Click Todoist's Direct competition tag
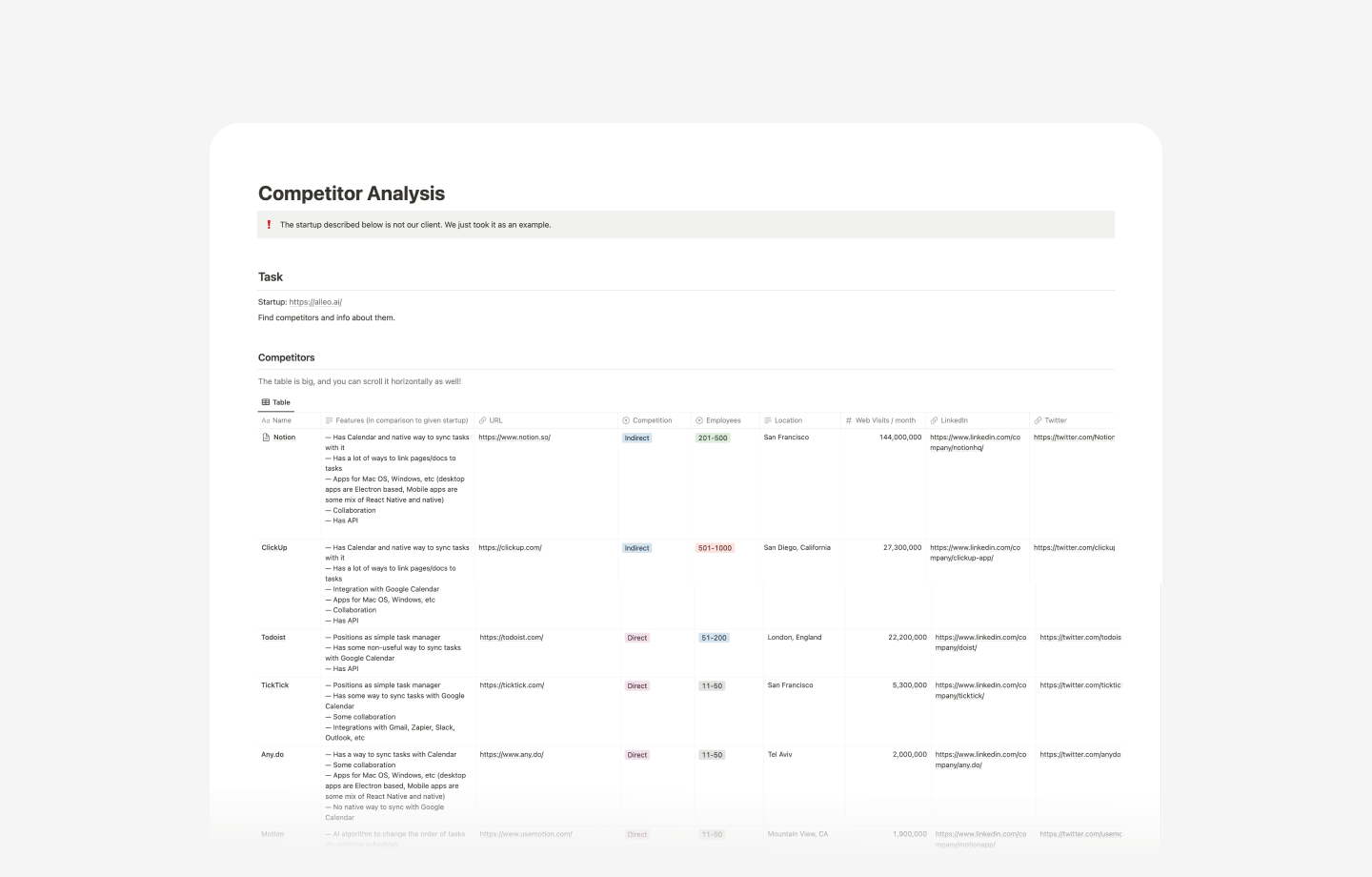The height and width of the screenshot is (877, 1372). tap(637, 638)
